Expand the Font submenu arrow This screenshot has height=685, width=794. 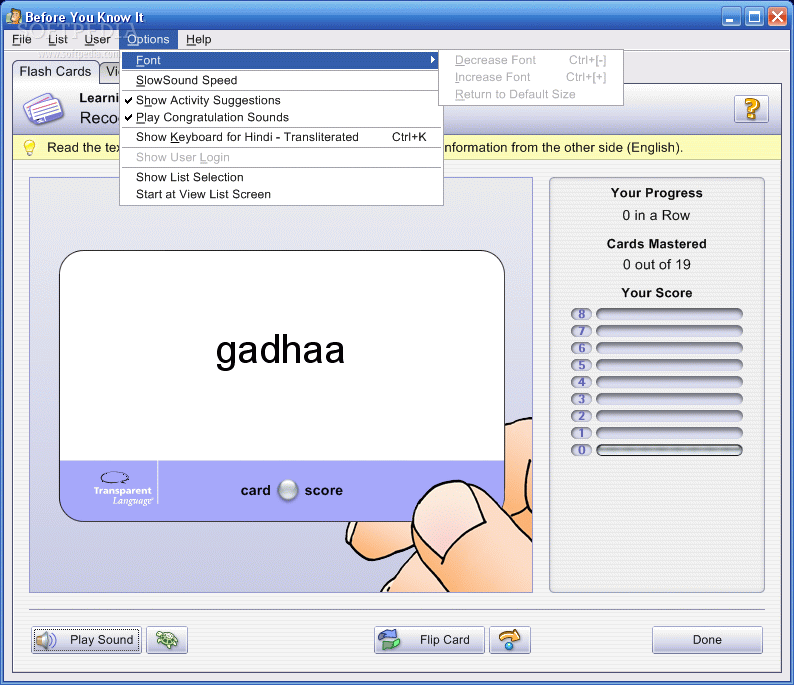432,60
